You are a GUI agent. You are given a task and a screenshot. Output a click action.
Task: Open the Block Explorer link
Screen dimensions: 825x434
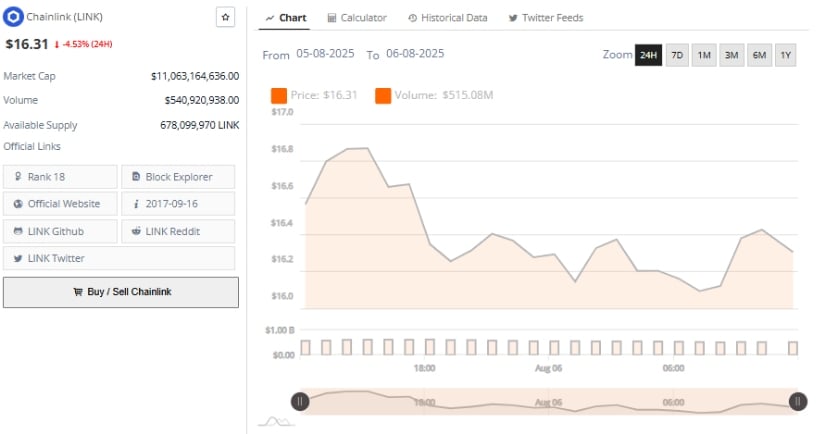pyautogui.click(x=178, y=177)
